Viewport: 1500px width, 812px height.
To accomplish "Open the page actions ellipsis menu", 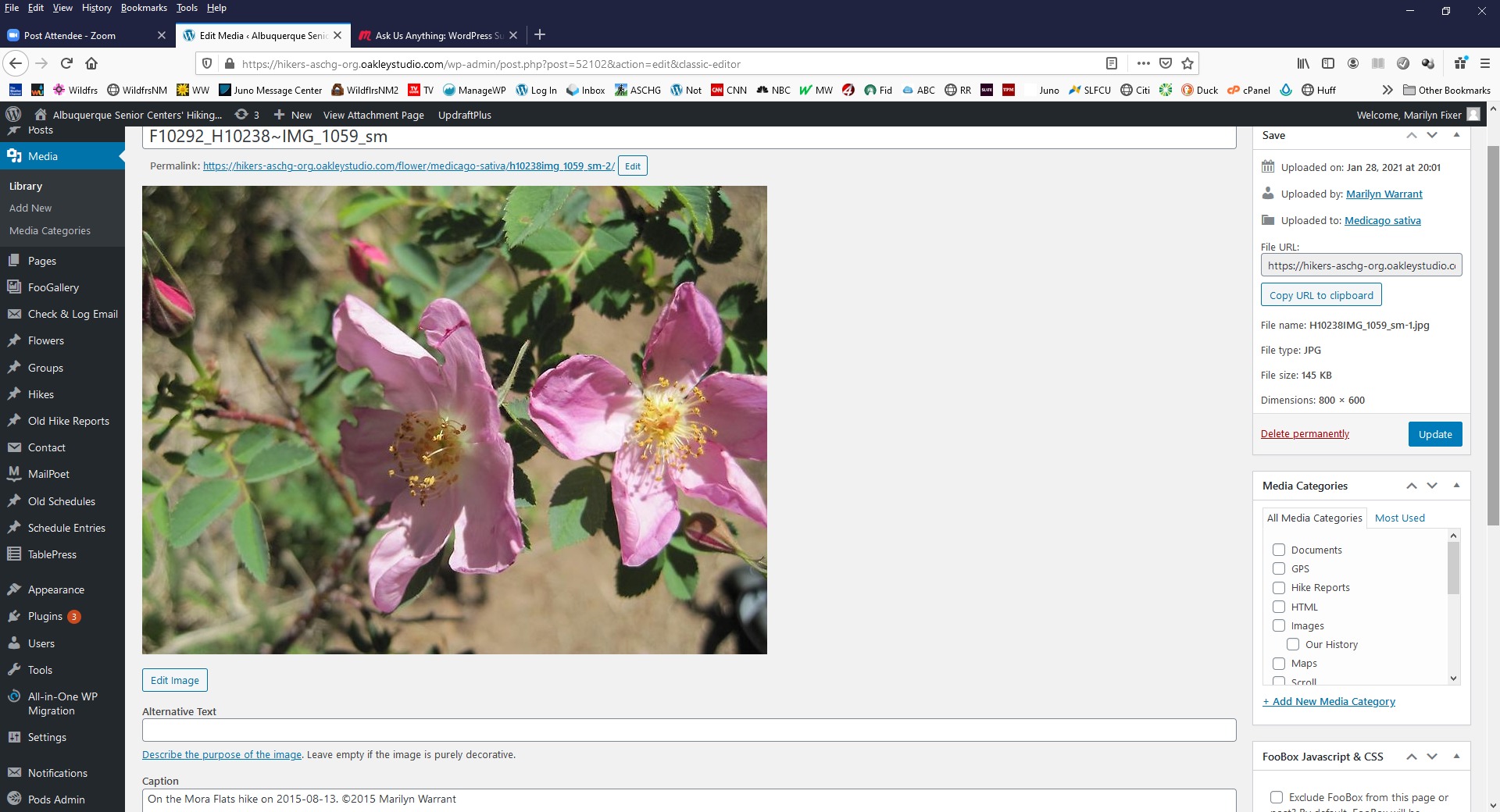I will [1143, 63].
